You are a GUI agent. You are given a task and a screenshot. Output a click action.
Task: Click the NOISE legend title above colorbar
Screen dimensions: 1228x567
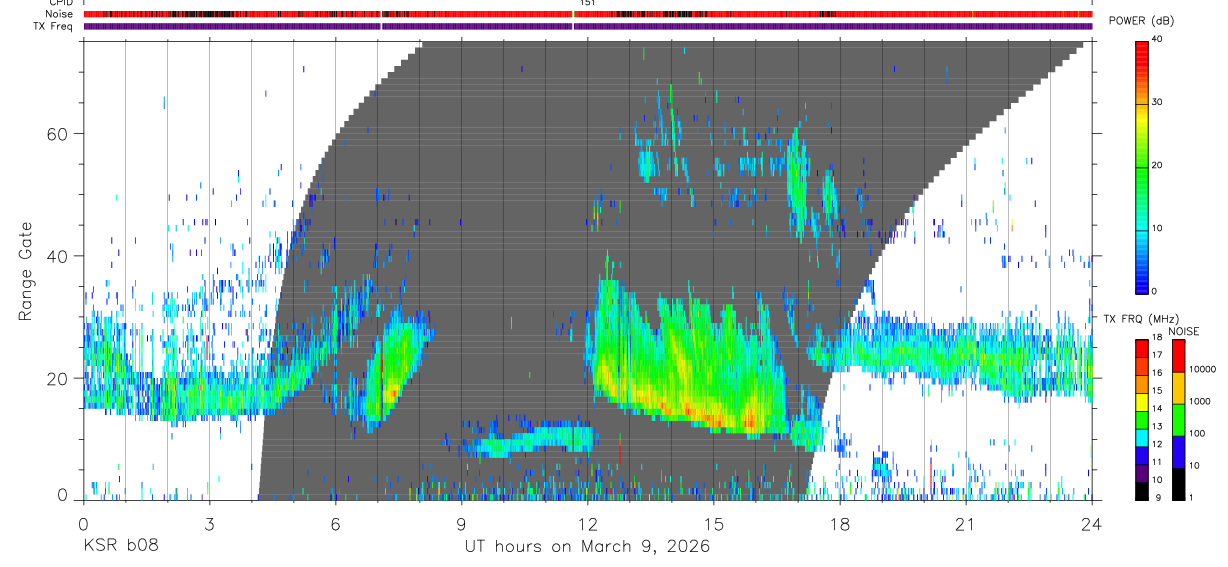1184,331
